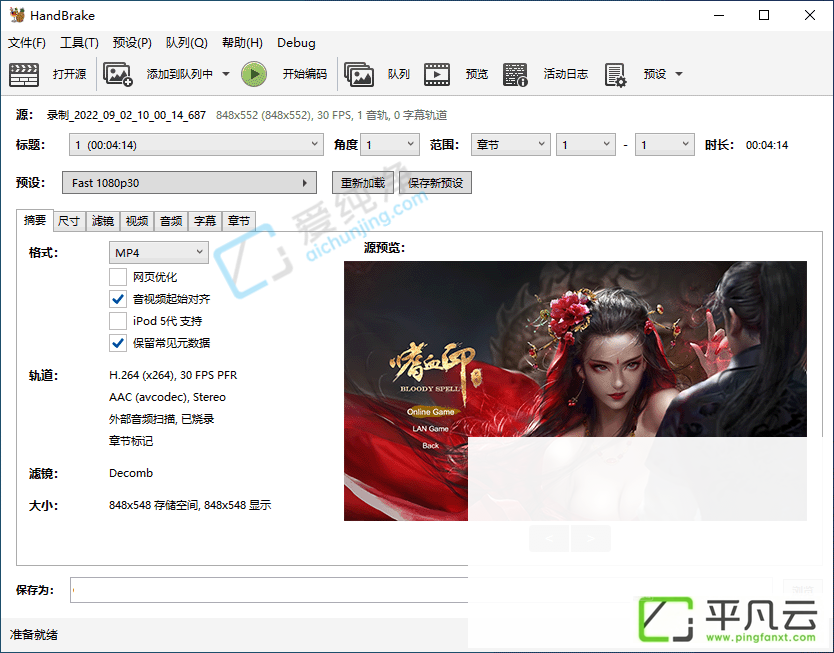Click the 活动日志 toolbar label
The height and width of the screenshot is (653, 834).
click(566, 74)
